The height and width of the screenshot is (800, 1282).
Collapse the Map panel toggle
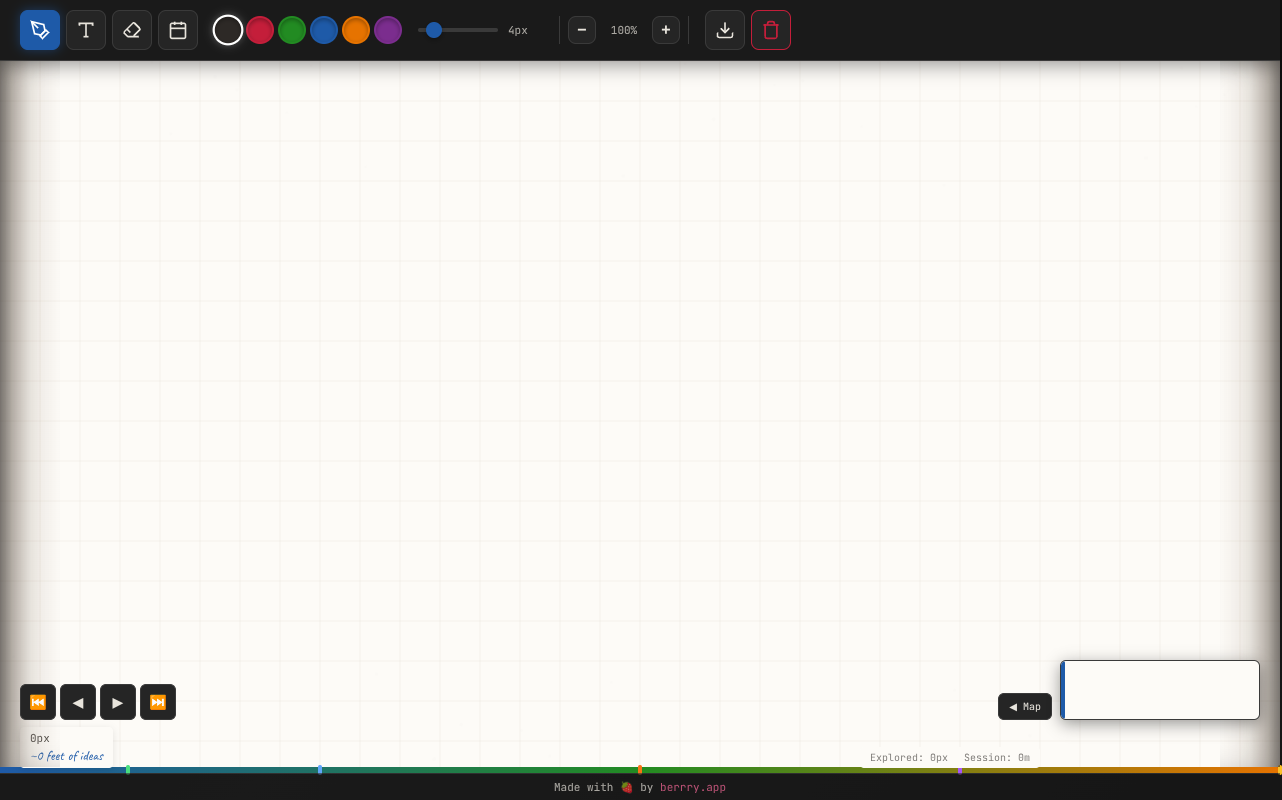click(1025, 706)
